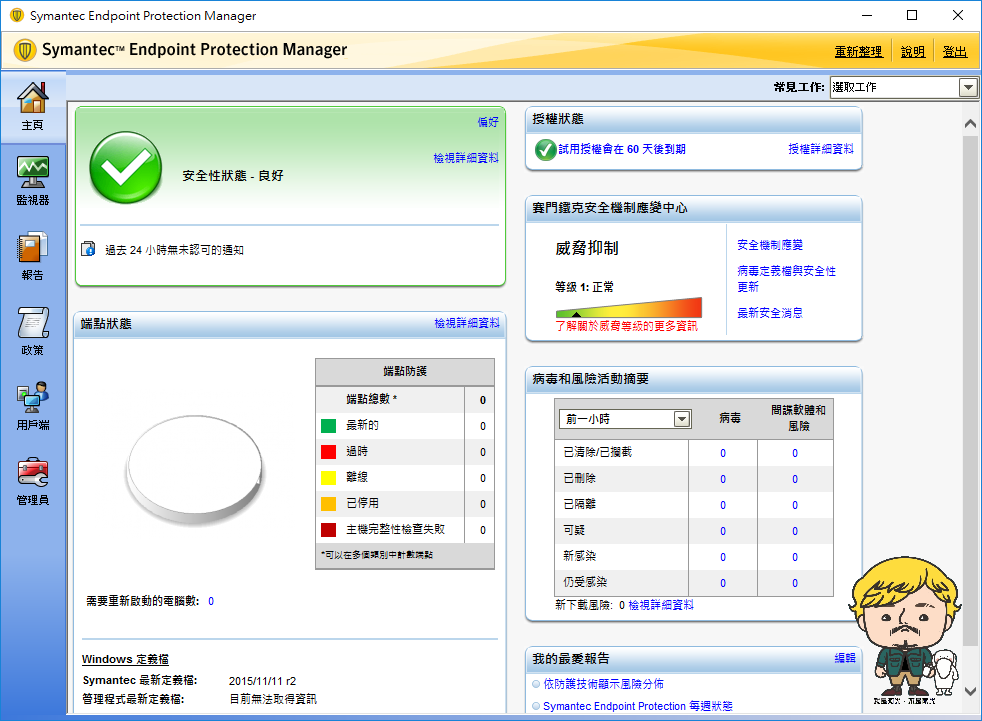
Task: Click red 過時 legend swatch
Action: (329, 452)
